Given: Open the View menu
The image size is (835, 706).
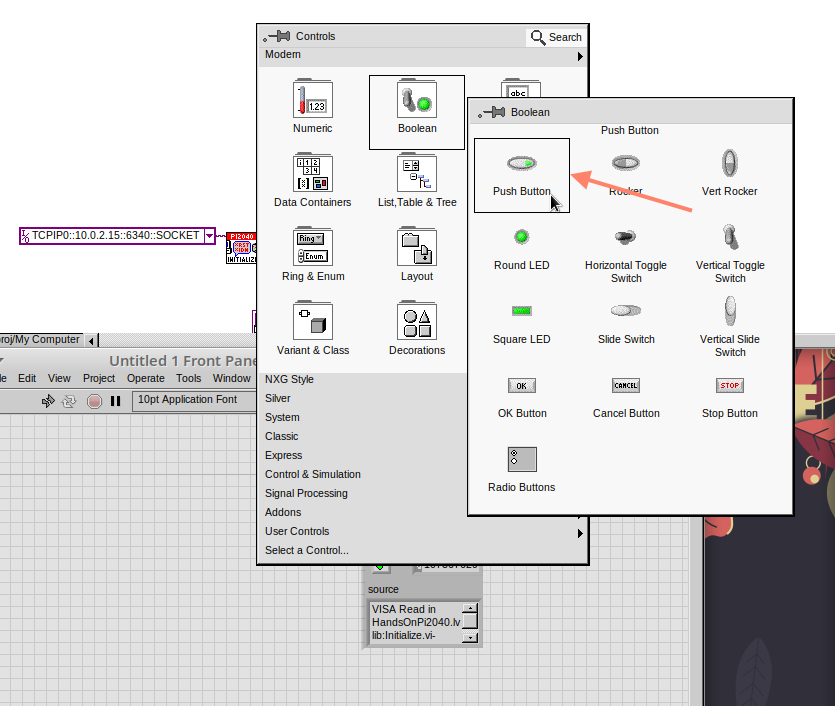Looking at the screenshot, I should 59,378.
